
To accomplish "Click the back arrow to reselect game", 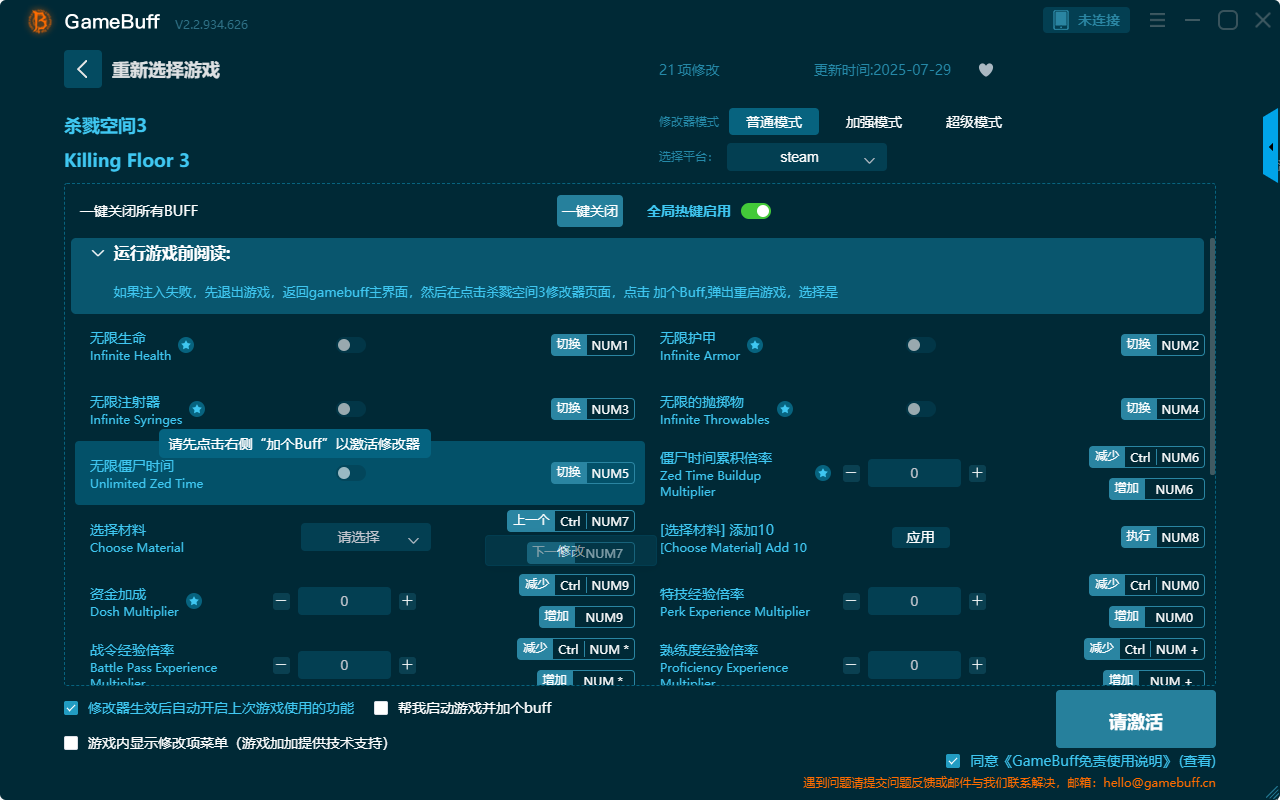I will (83, 68).
